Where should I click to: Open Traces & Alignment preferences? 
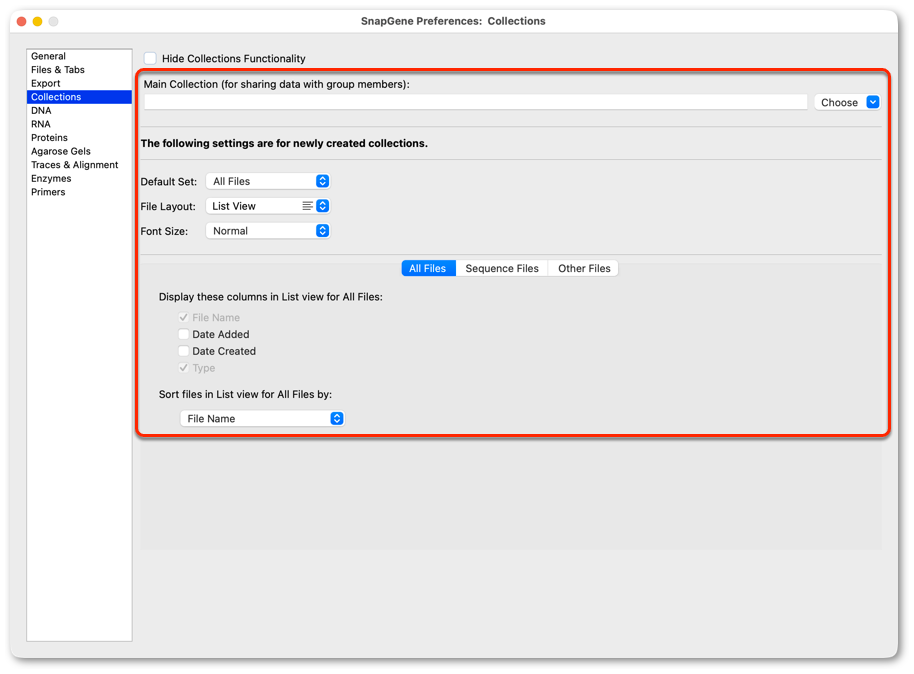click(x=79, y=165)
